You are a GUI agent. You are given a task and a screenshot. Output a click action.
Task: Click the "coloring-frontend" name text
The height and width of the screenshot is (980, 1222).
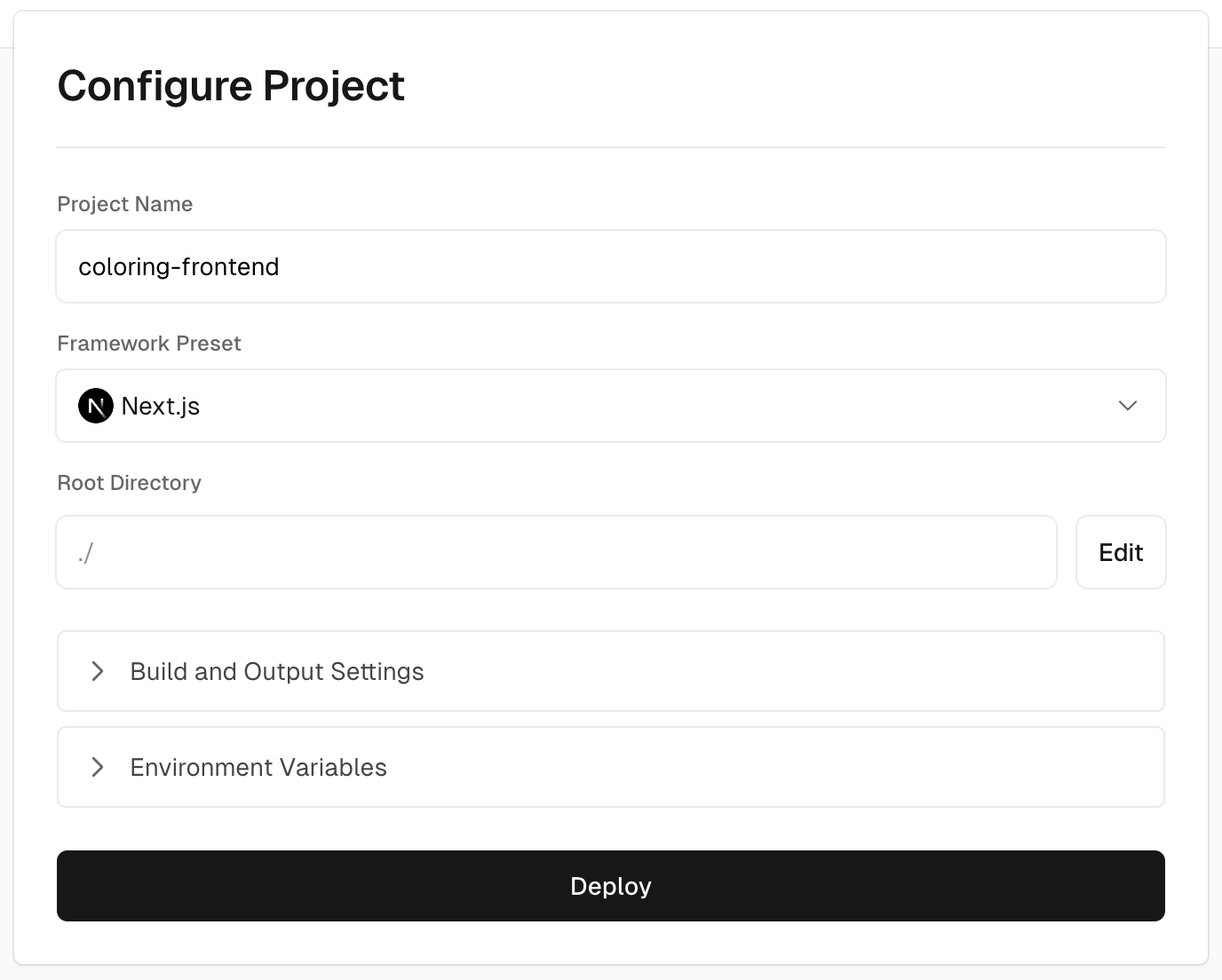pyautogui.click(x=179, y=266)
